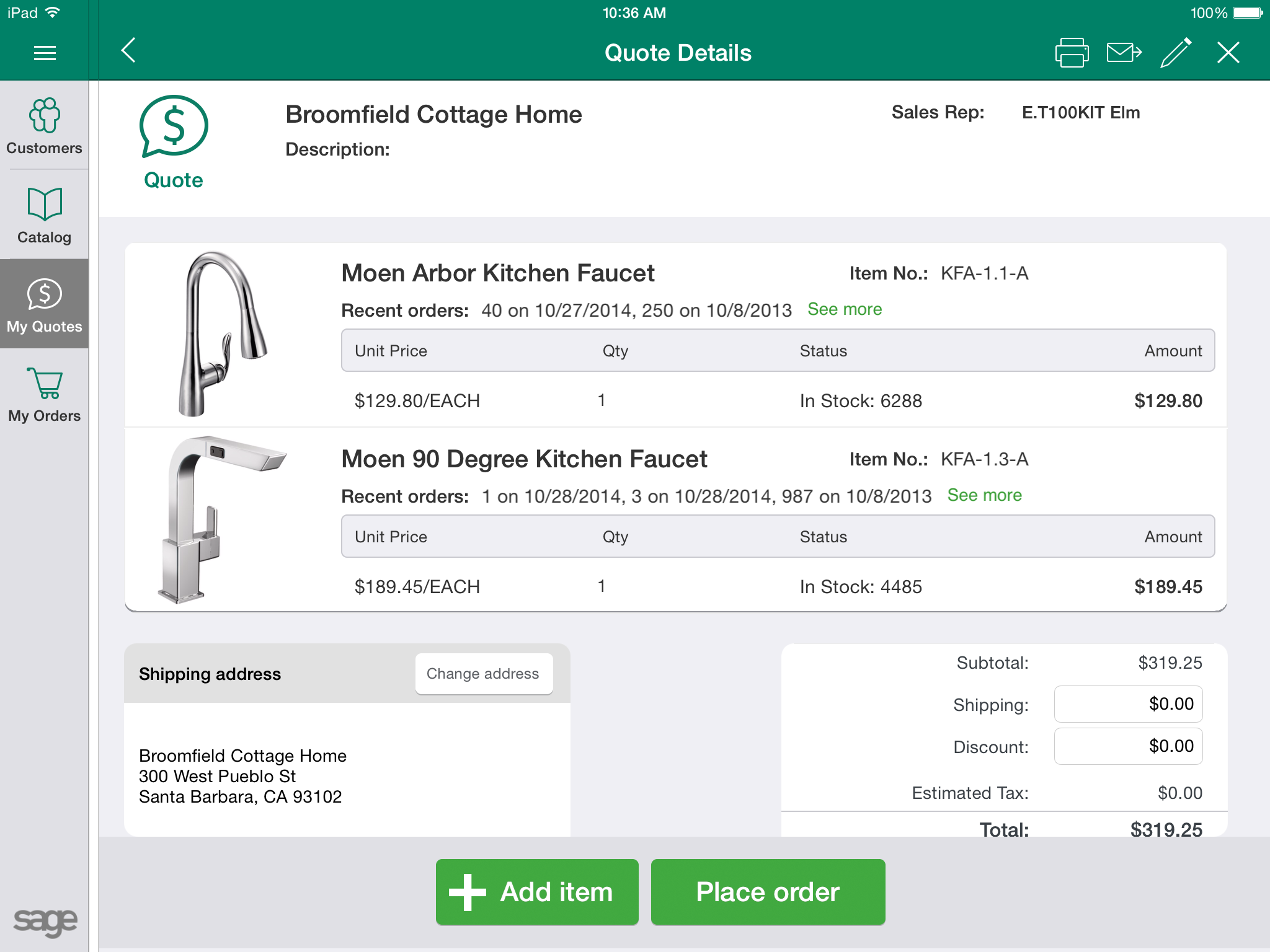Open My Orders in the sidebar
Image resolution: width=1270 pixels, height=952 pixels.
[x=43, y=394]
